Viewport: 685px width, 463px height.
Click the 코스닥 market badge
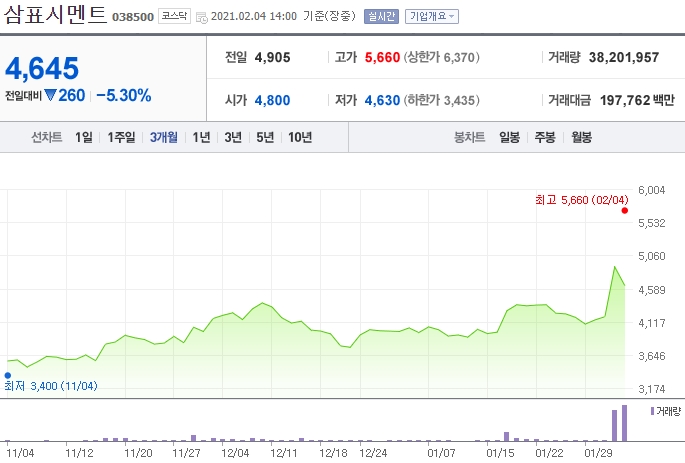174,16
